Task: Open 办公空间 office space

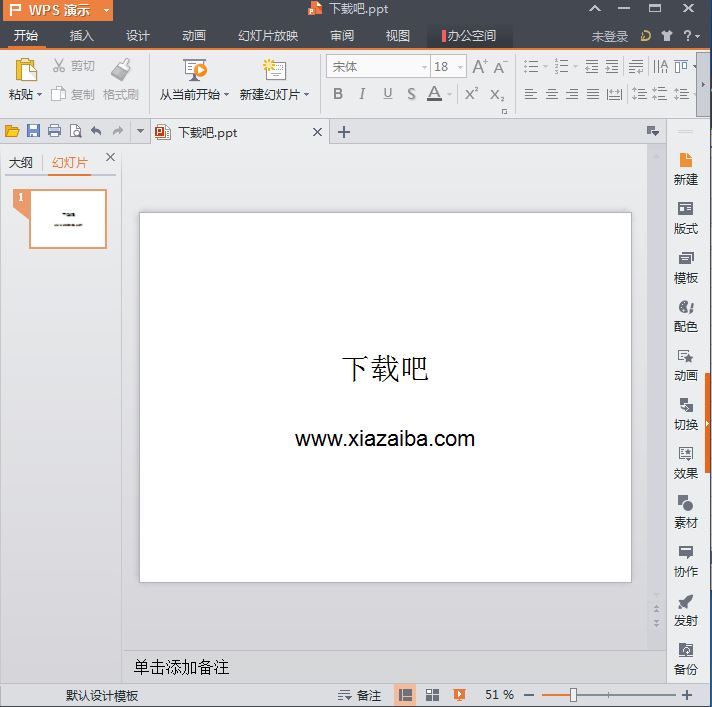Action: [469, 35]
